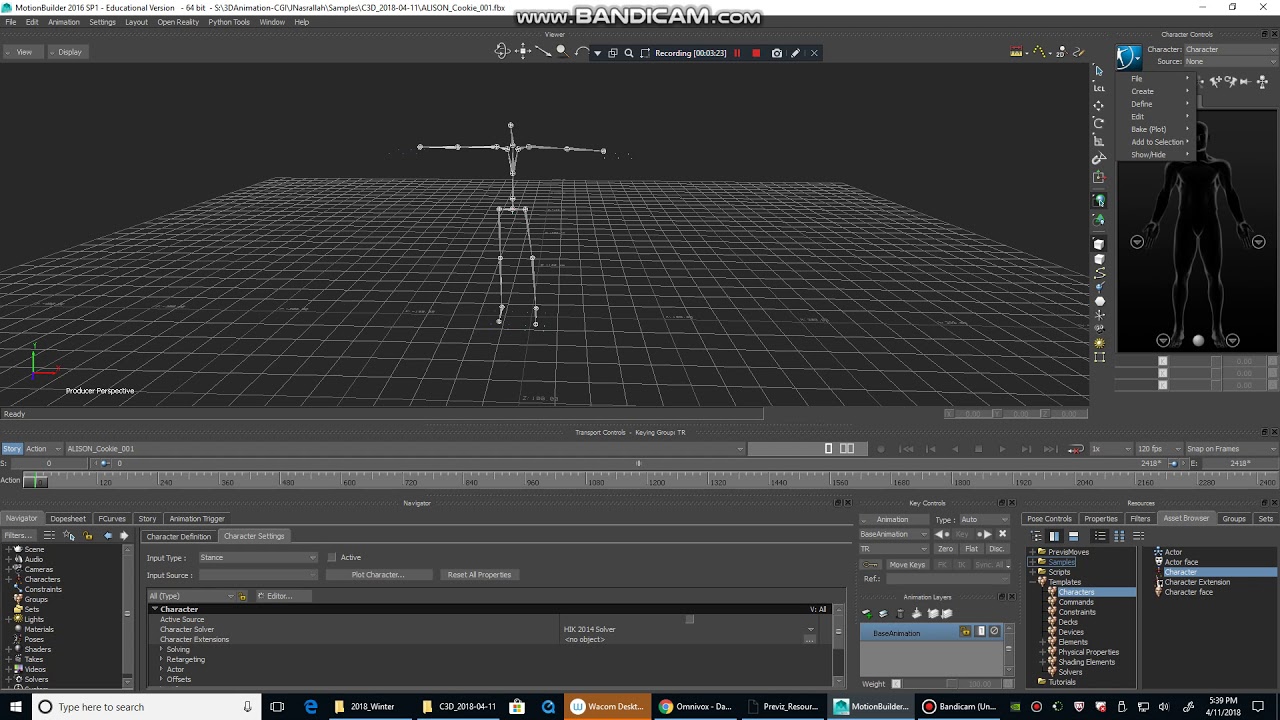Open the Input Type Stance dropdown
The image size is (1280, 720).
pos(258,557)
